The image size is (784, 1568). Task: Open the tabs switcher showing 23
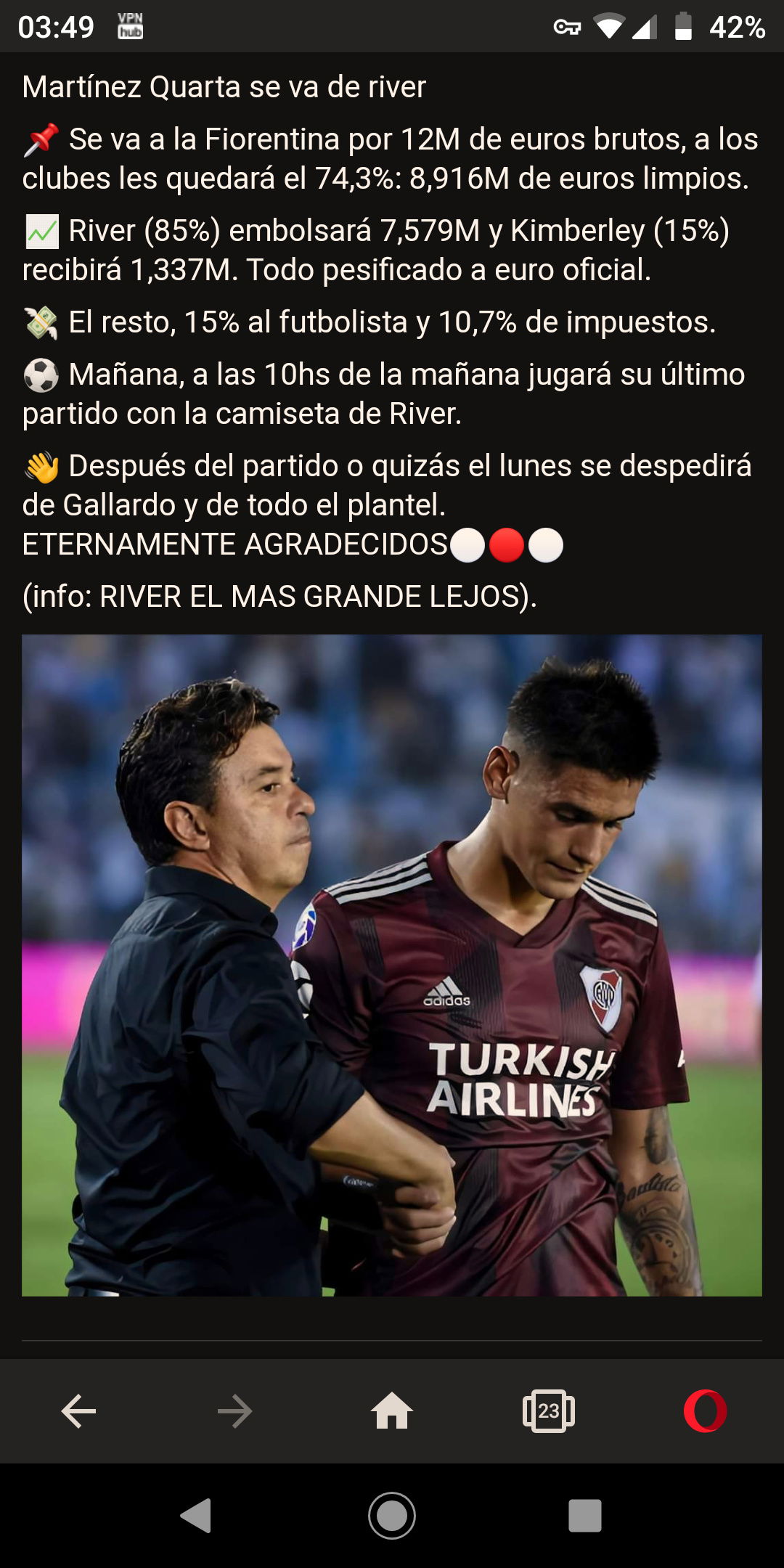tap(549, 1411)
